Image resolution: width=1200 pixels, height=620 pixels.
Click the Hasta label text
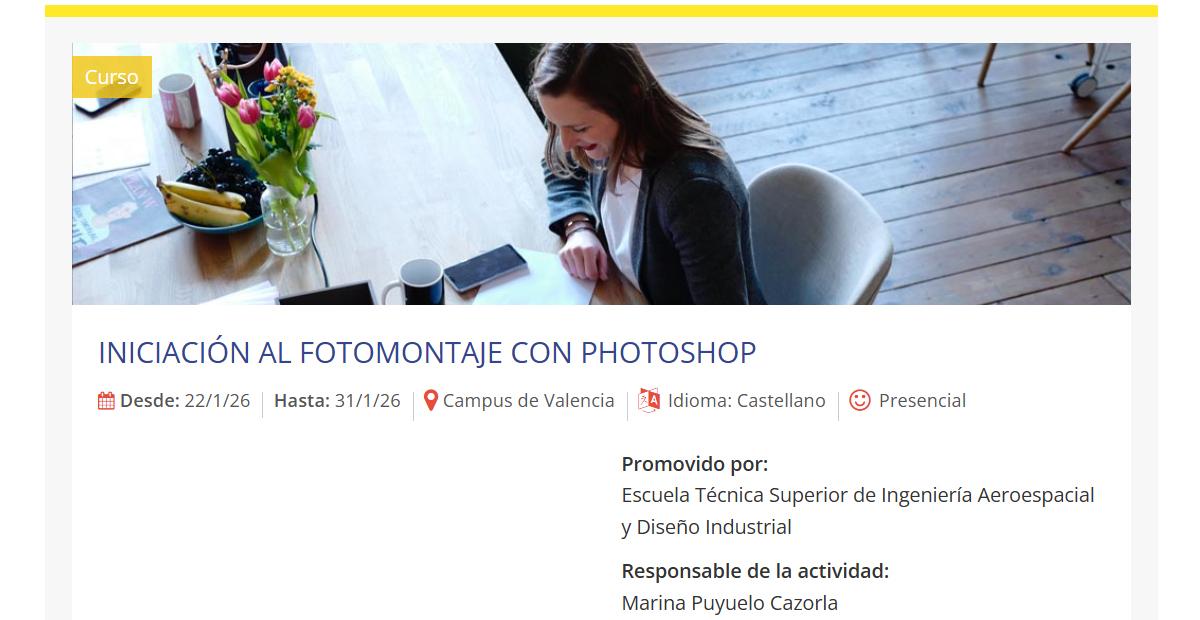pyautogui.click(x=302, y=401)
